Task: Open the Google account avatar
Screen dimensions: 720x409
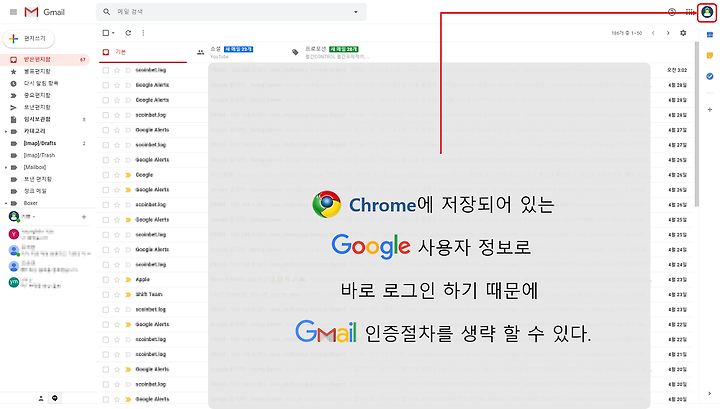Action: point(707,12)
